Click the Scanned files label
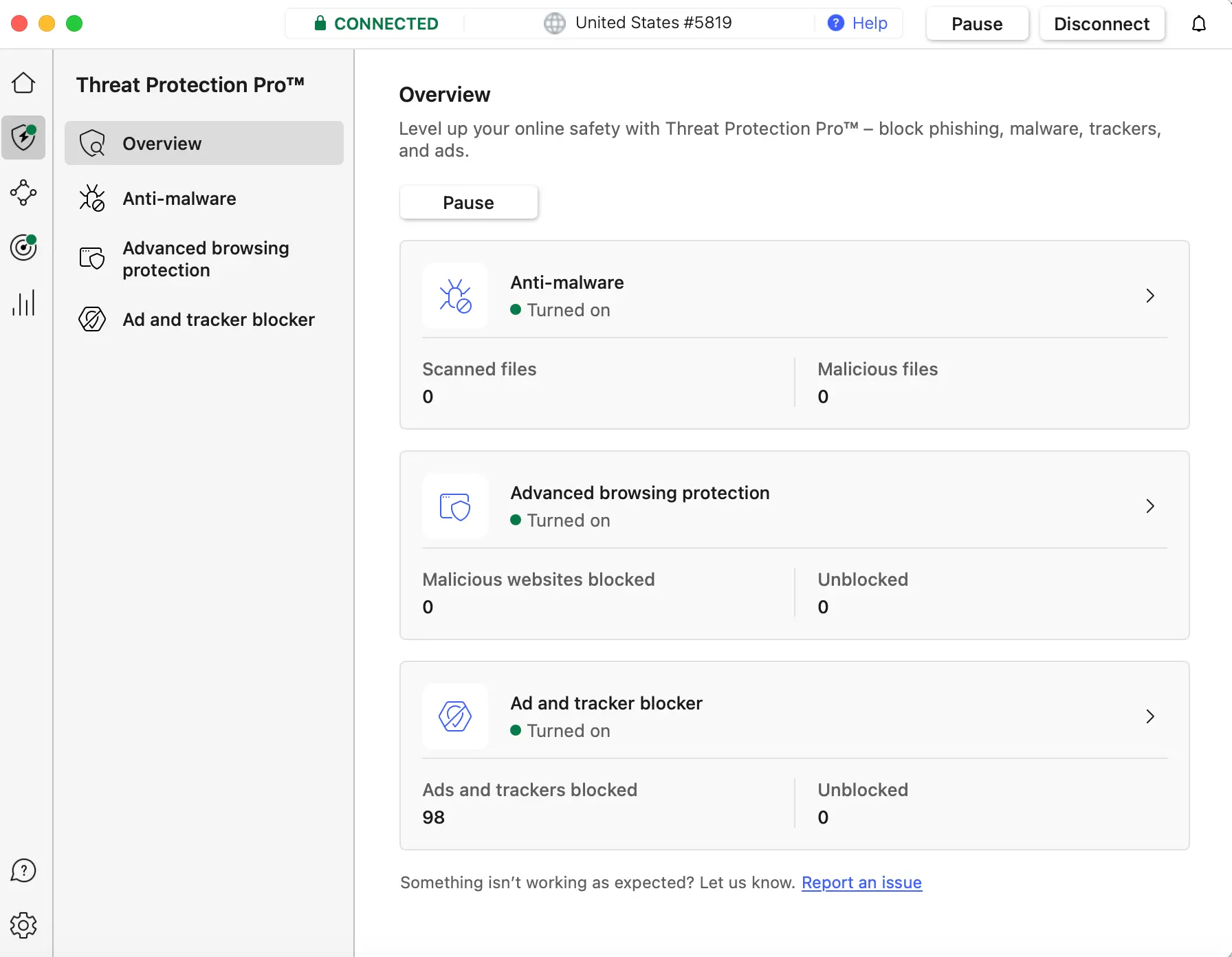Image resolution: width=1232 pixels, height=957 pixels. (x=479, y=369)
